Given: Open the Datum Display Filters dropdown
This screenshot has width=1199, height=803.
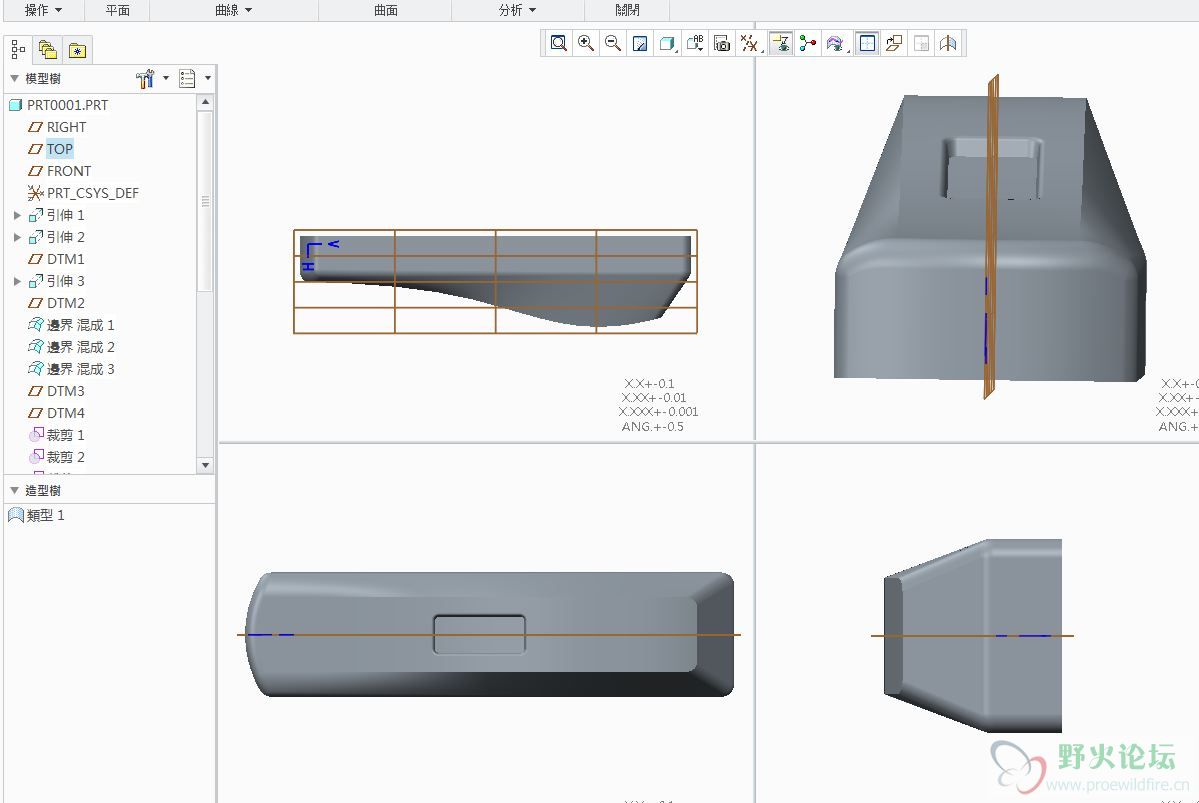Looking at the screenshot, I should 750,44.
